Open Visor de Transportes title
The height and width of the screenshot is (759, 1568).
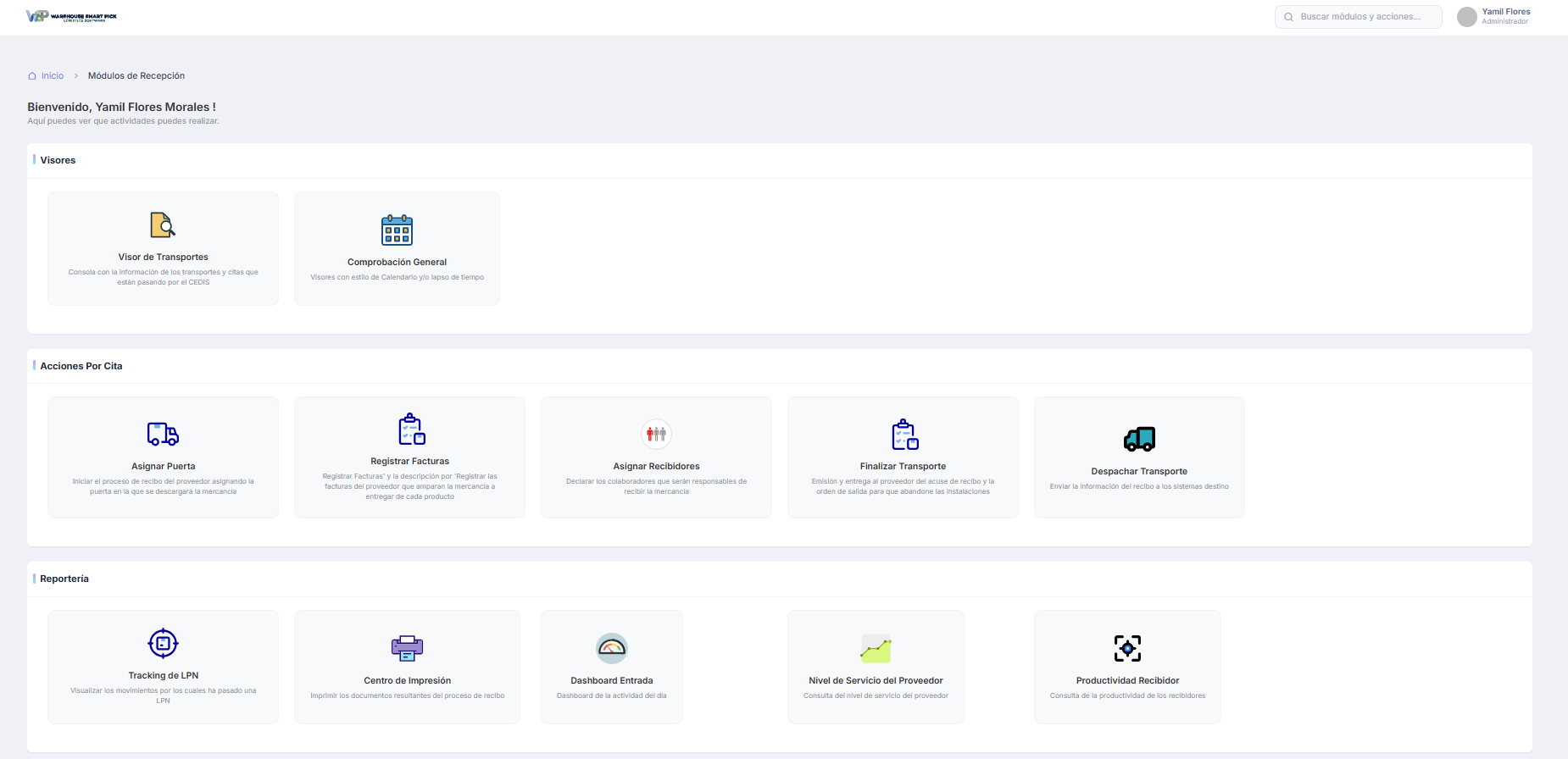[163, 257]
